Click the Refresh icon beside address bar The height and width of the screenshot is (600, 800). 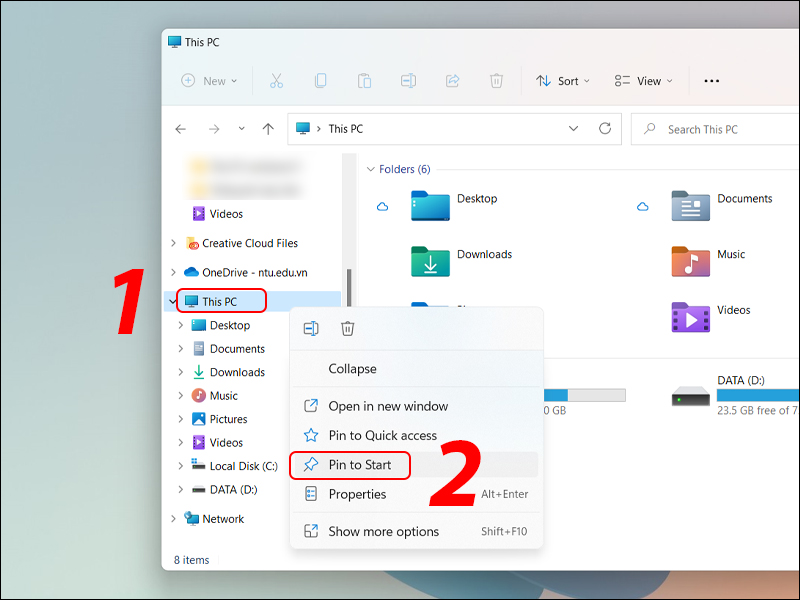click(x=604, y=129)
